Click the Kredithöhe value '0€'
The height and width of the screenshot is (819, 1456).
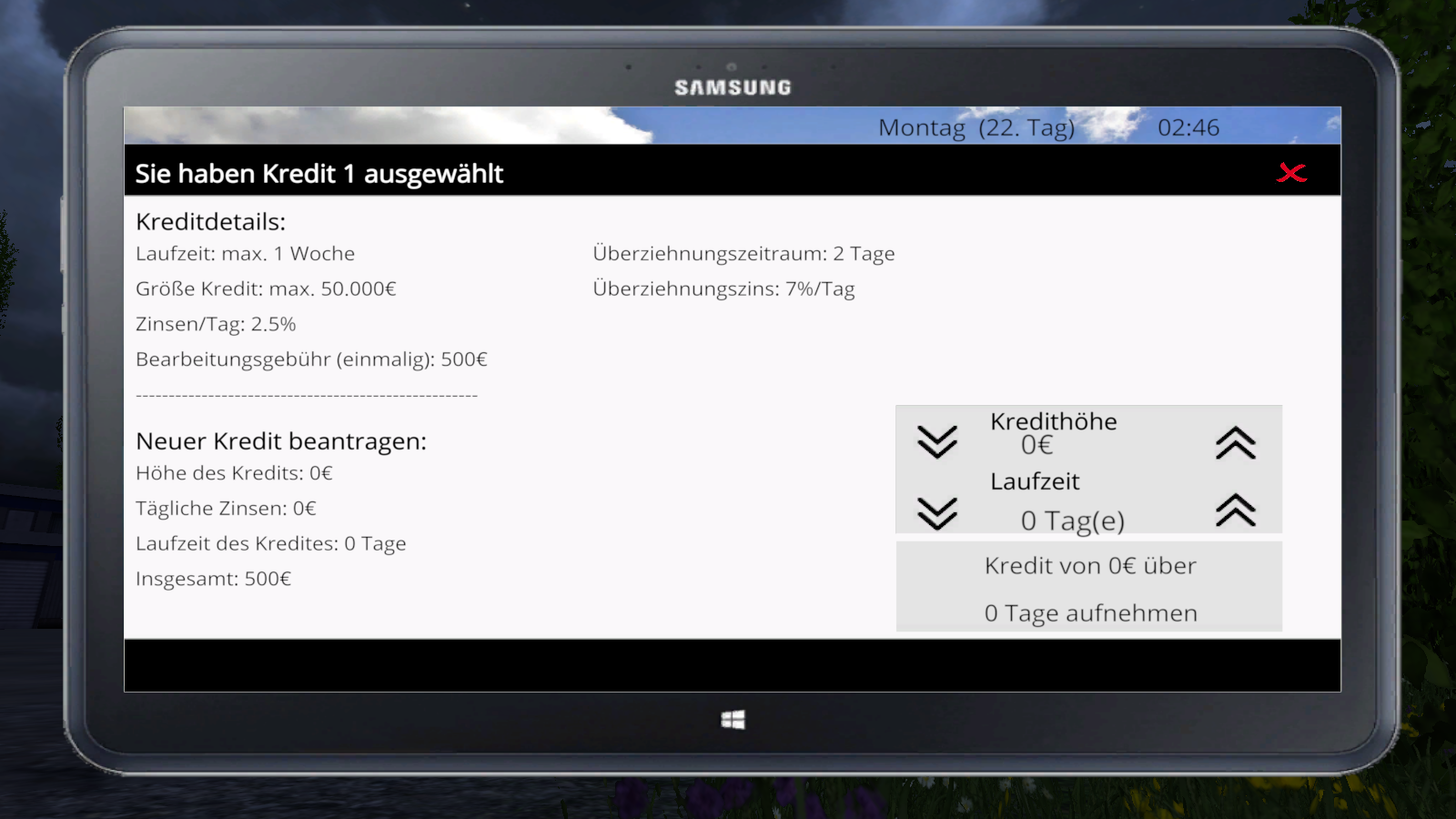1037,445
